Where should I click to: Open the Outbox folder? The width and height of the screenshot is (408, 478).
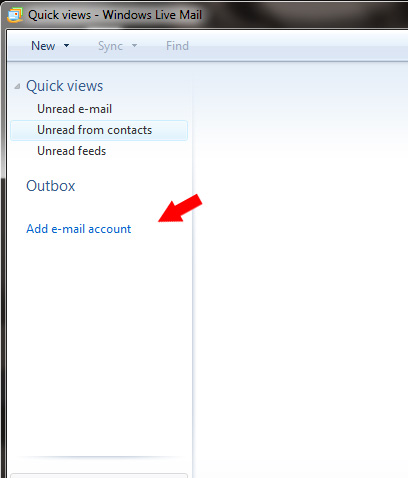[x=51, y=186]
